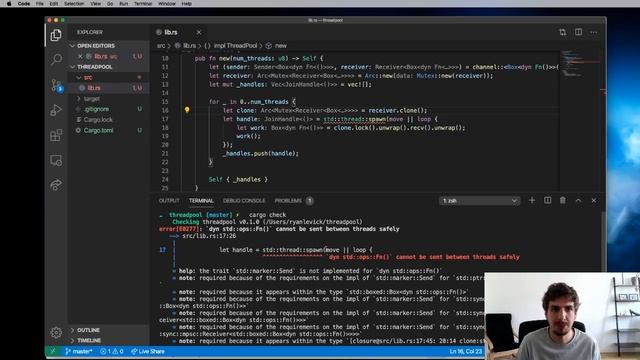Click src/lib.rs:17:26 link in terminal output
Viewport: 640px width, 360px height.
click(209, 236)
